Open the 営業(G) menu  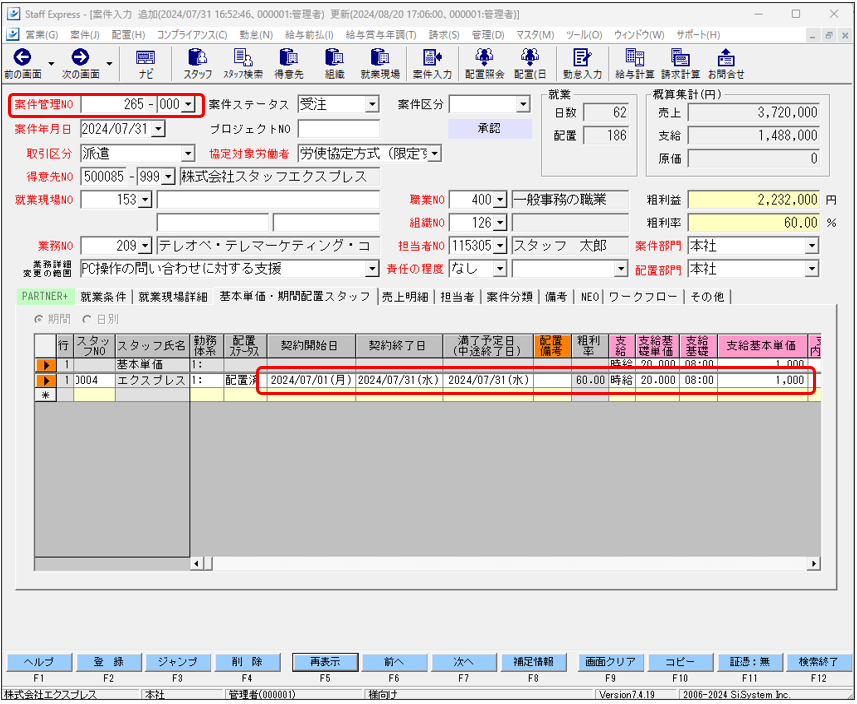tap(42, 35)
